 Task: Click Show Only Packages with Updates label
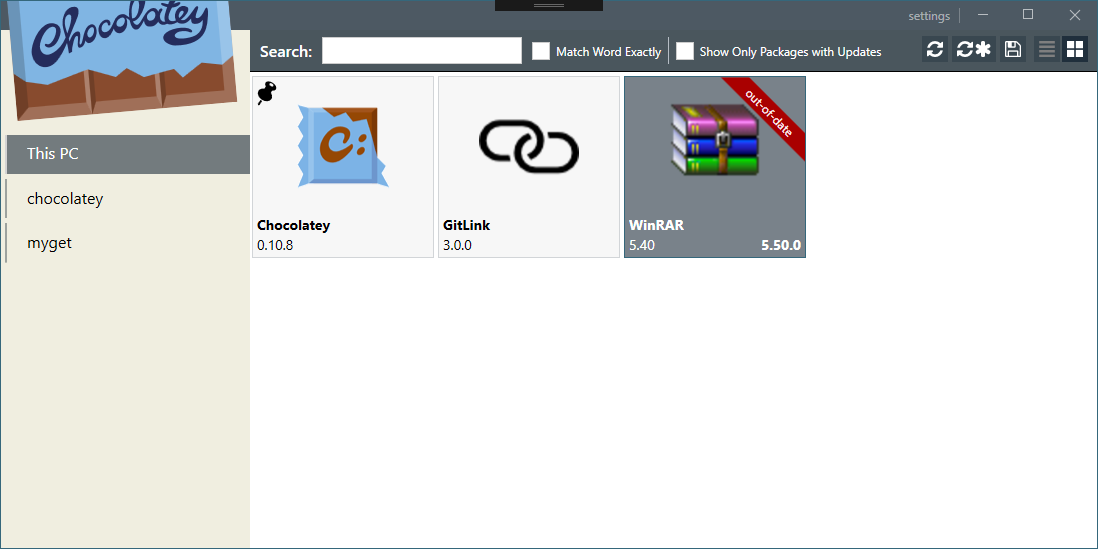click(791, 52)
